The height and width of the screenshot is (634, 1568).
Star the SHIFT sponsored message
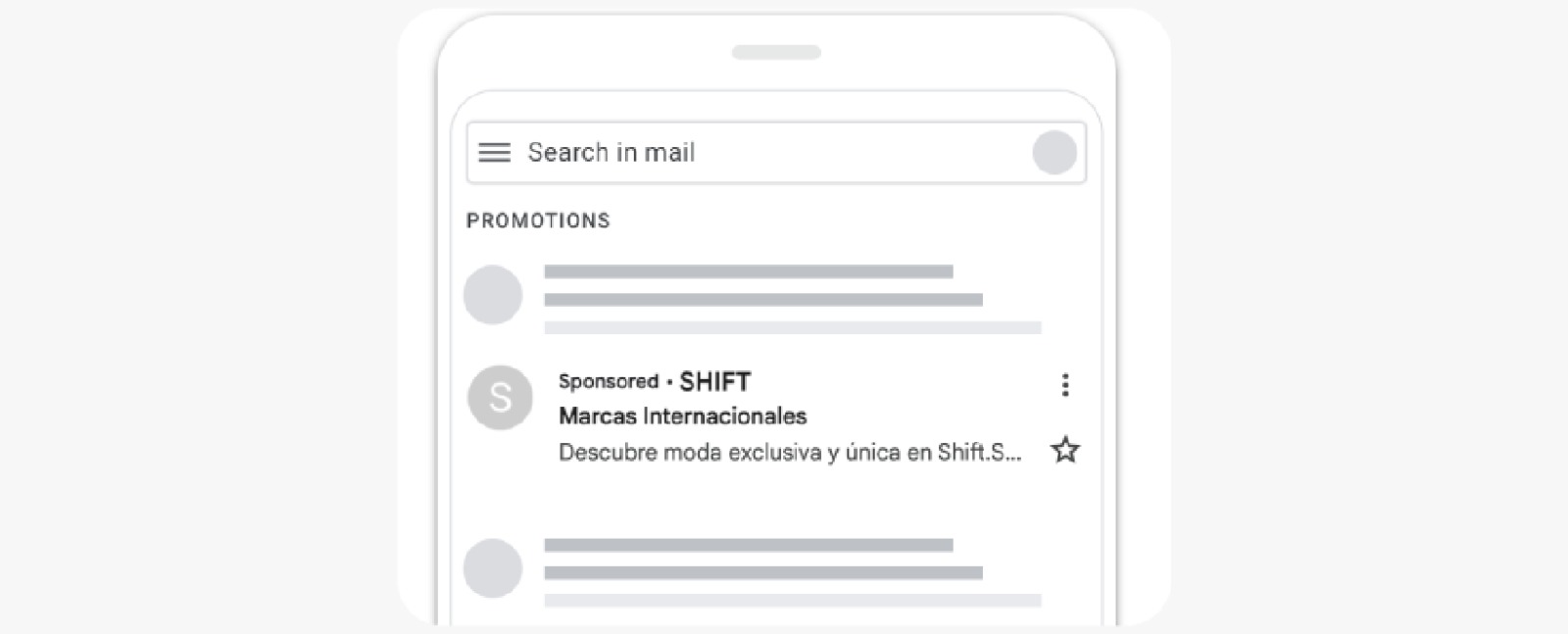[1065, 451]
